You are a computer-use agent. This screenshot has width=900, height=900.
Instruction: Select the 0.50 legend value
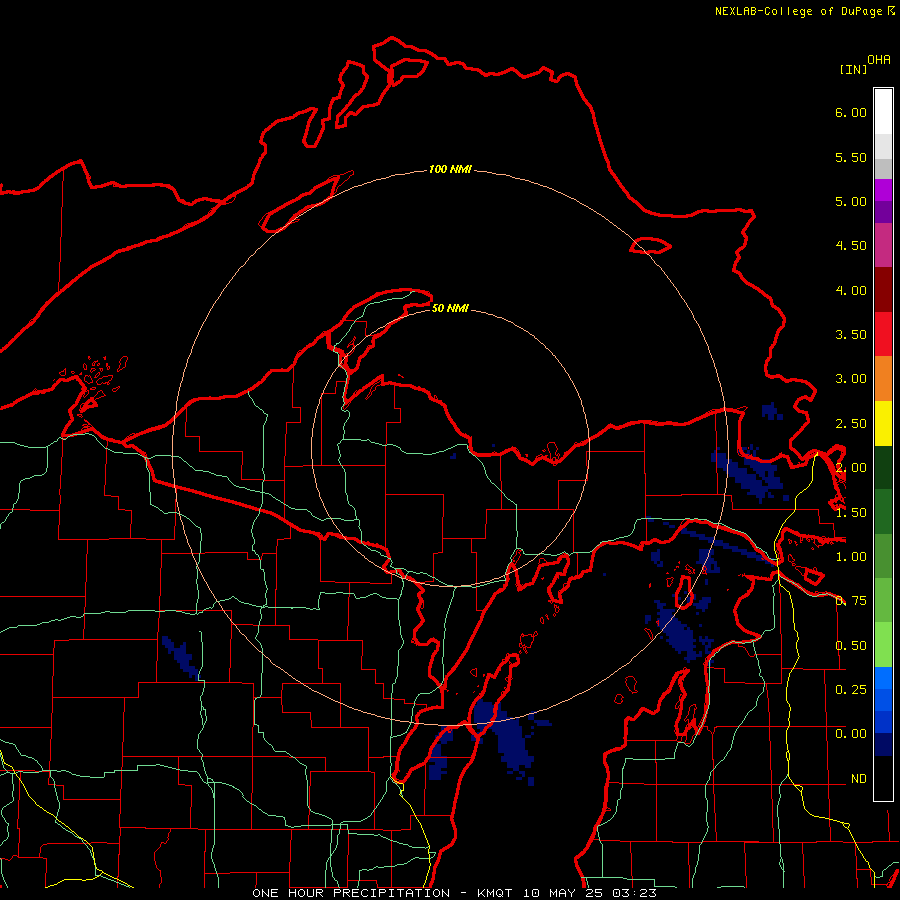851,646
